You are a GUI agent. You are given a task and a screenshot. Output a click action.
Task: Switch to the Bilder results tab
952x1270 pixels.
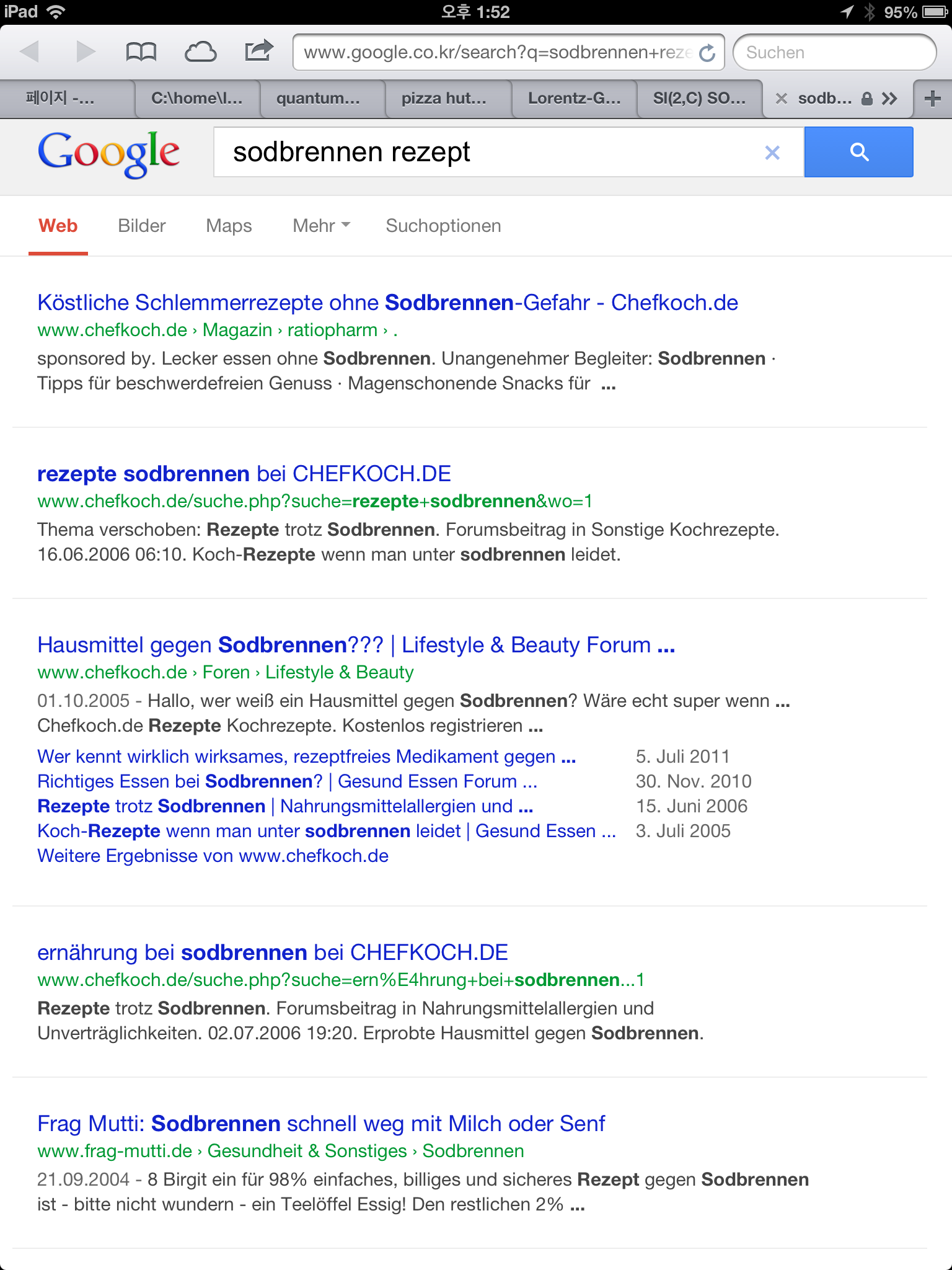pyautogui.click(x=142, y=226)
